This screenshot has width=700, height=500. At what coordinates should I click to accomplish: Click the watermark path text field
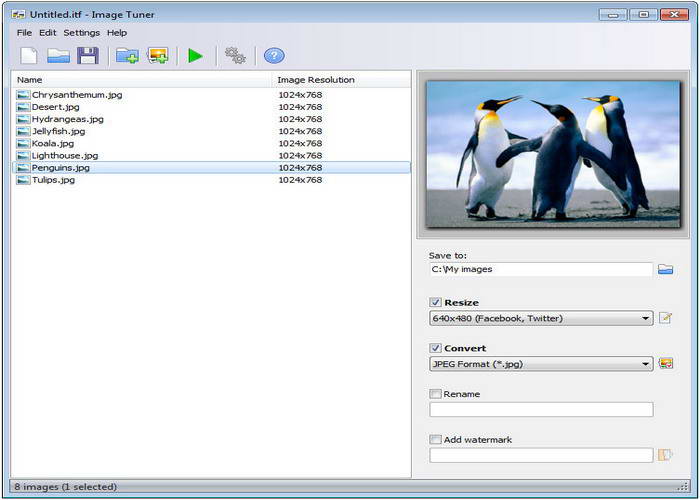coord(541,455)
